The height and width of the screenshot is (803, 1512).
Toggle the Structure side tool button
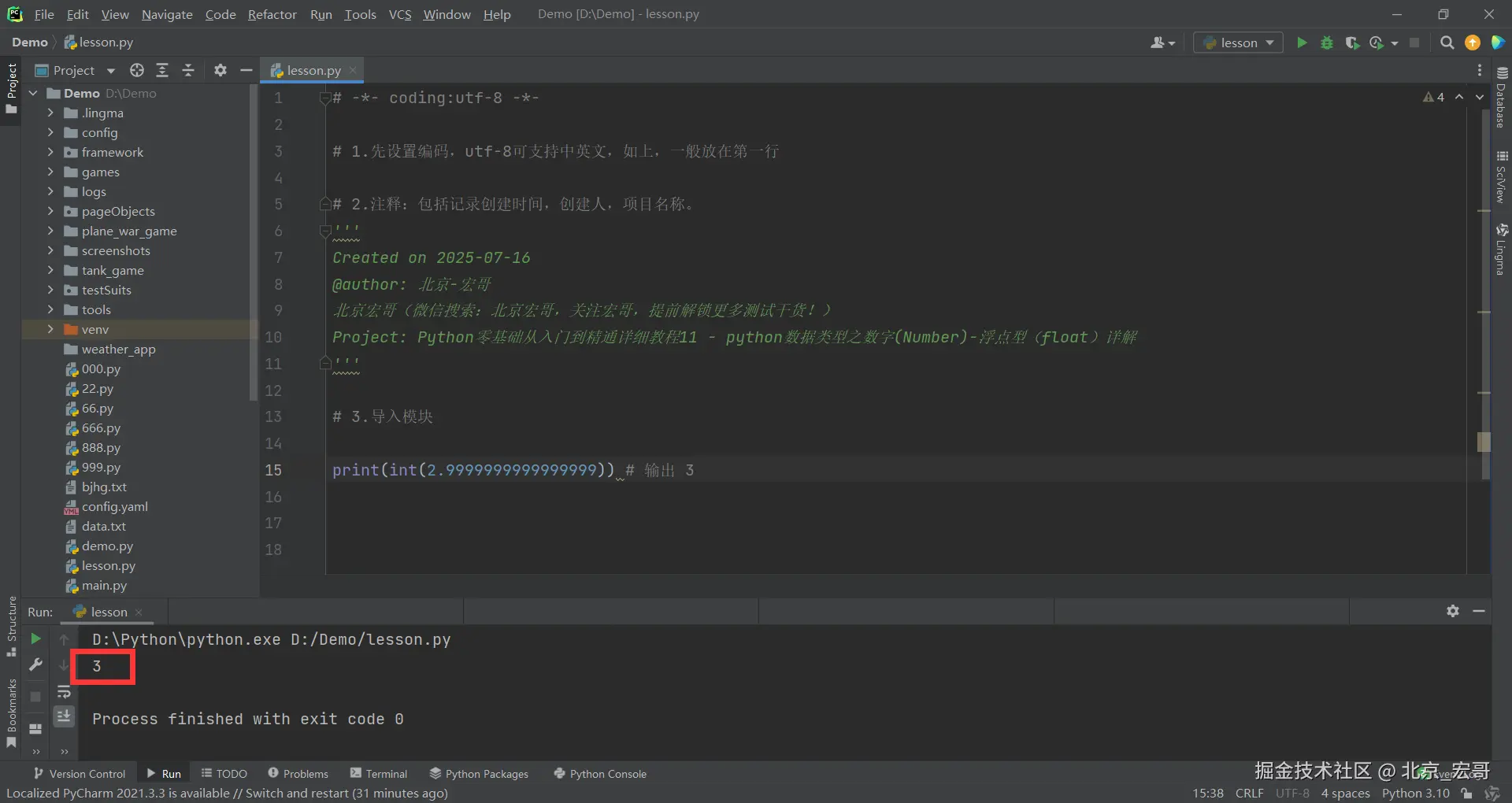coord(11,627)
